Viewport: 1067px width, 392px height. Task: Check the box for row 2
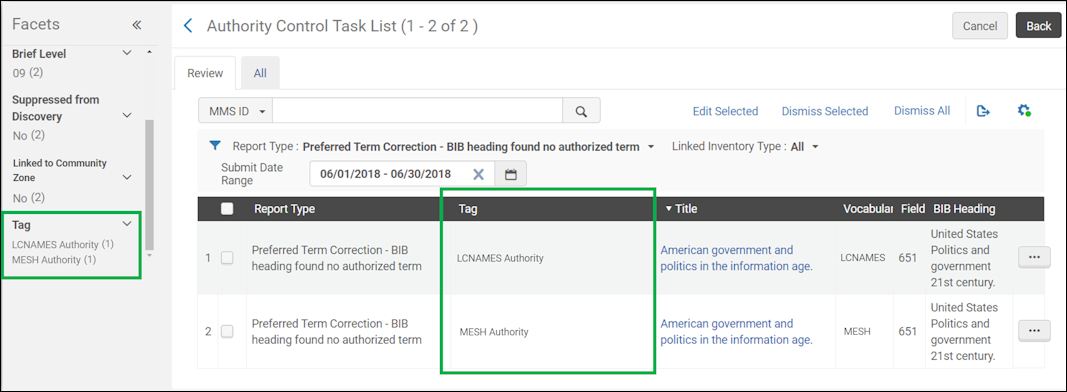[227, 331]
